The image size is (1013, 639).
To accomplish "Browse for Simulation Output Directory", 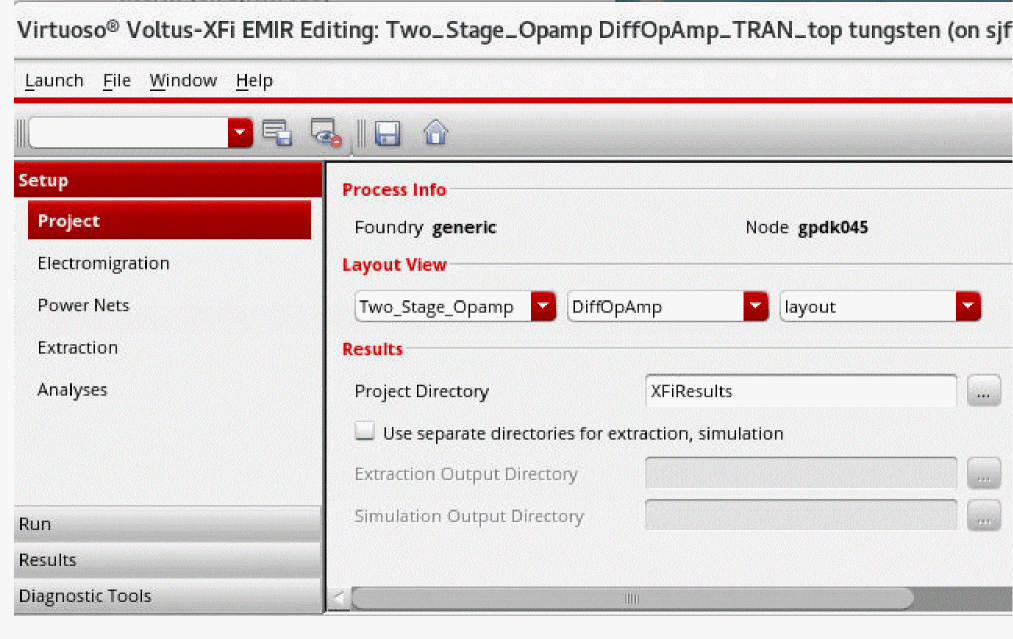I will click(x=983, y=515).
